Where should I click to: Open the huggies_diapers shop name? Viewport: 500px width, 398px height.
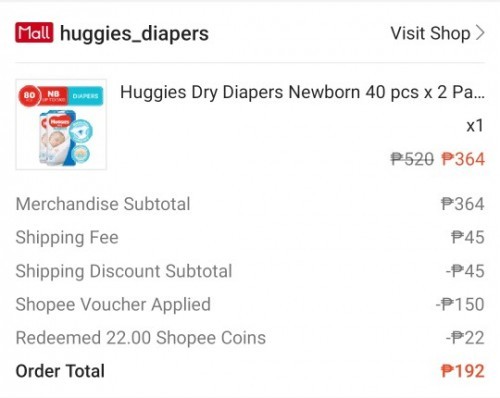coord(134,34)
